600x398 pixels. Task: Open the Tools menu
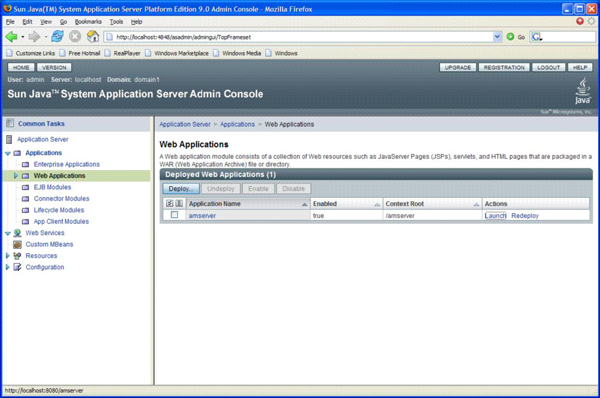(x=116, y=22)
